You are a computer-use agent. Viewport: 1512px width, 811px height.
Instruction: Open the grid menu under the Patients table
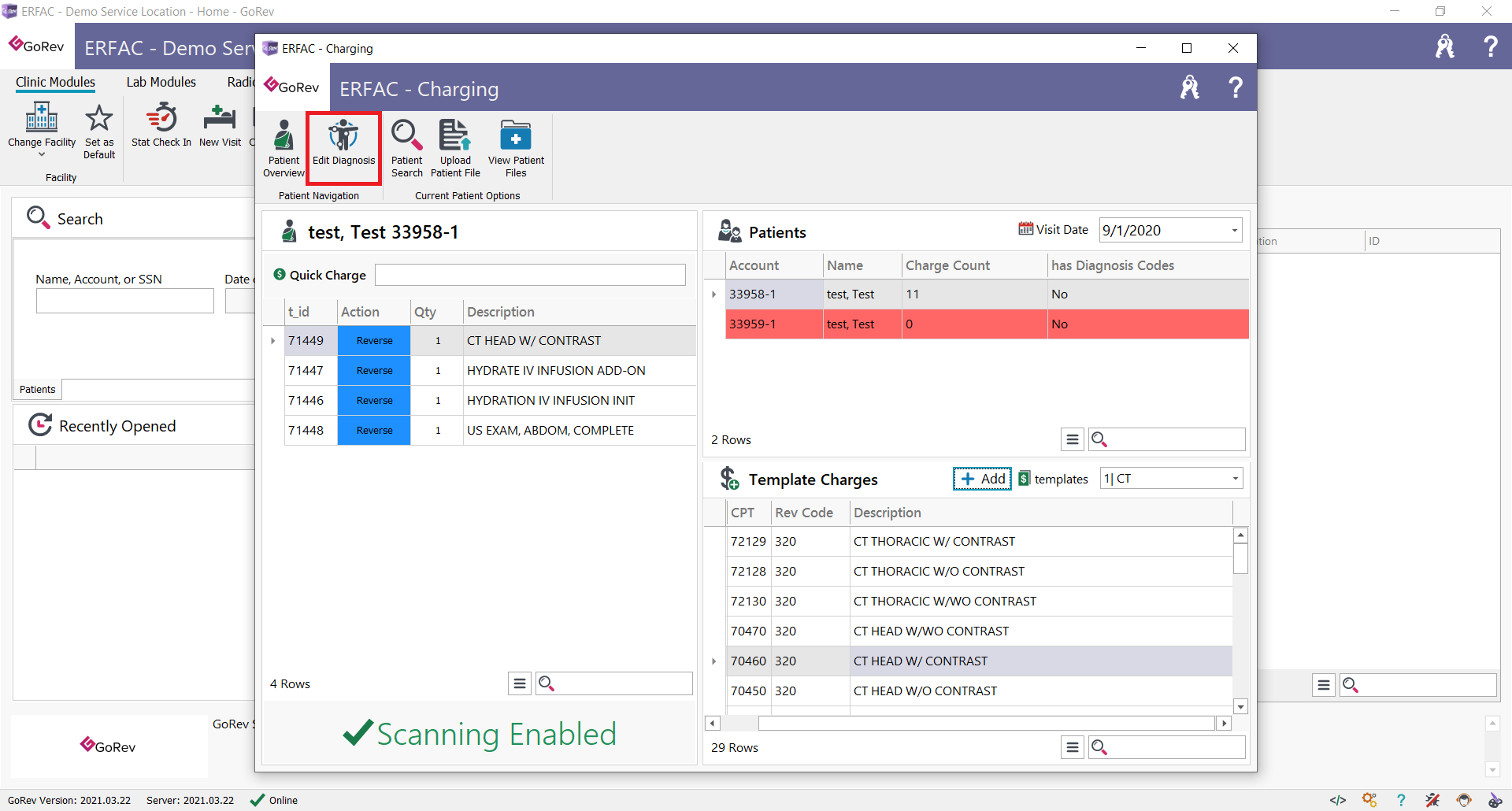pos(1073,439)
